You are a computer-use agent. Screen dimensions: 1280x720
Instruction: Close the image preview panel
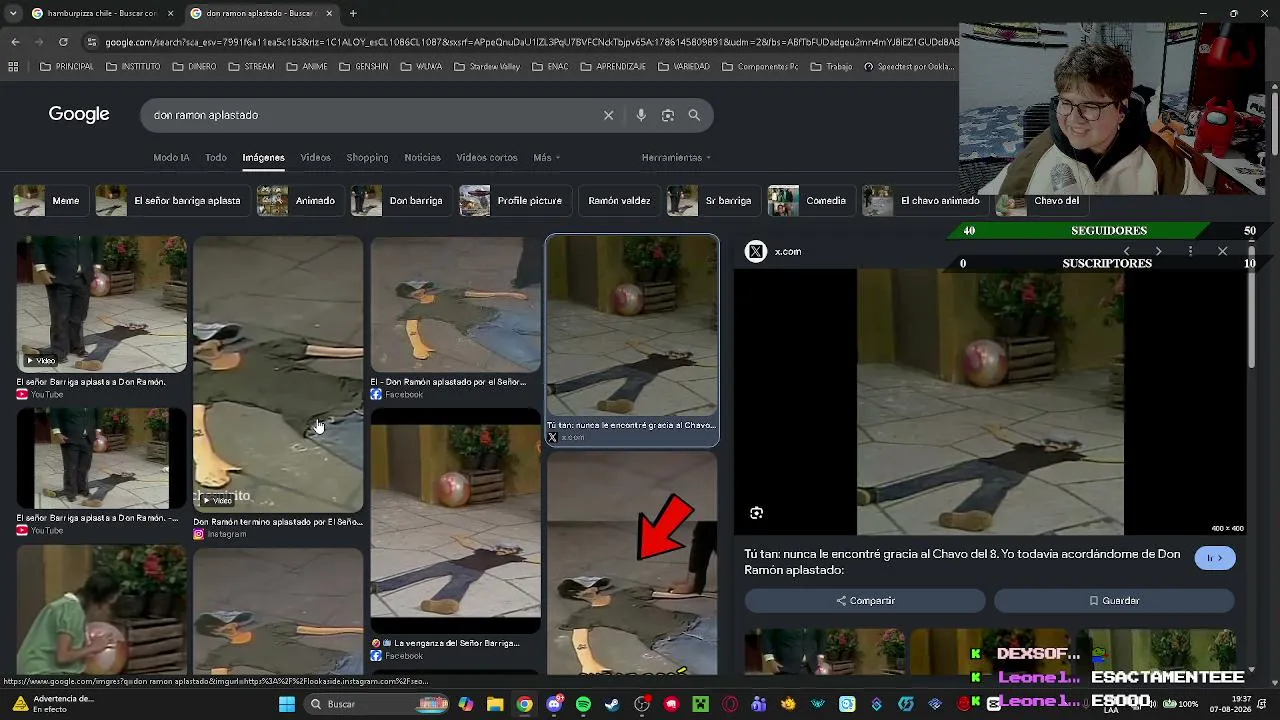click(1222, 251)
